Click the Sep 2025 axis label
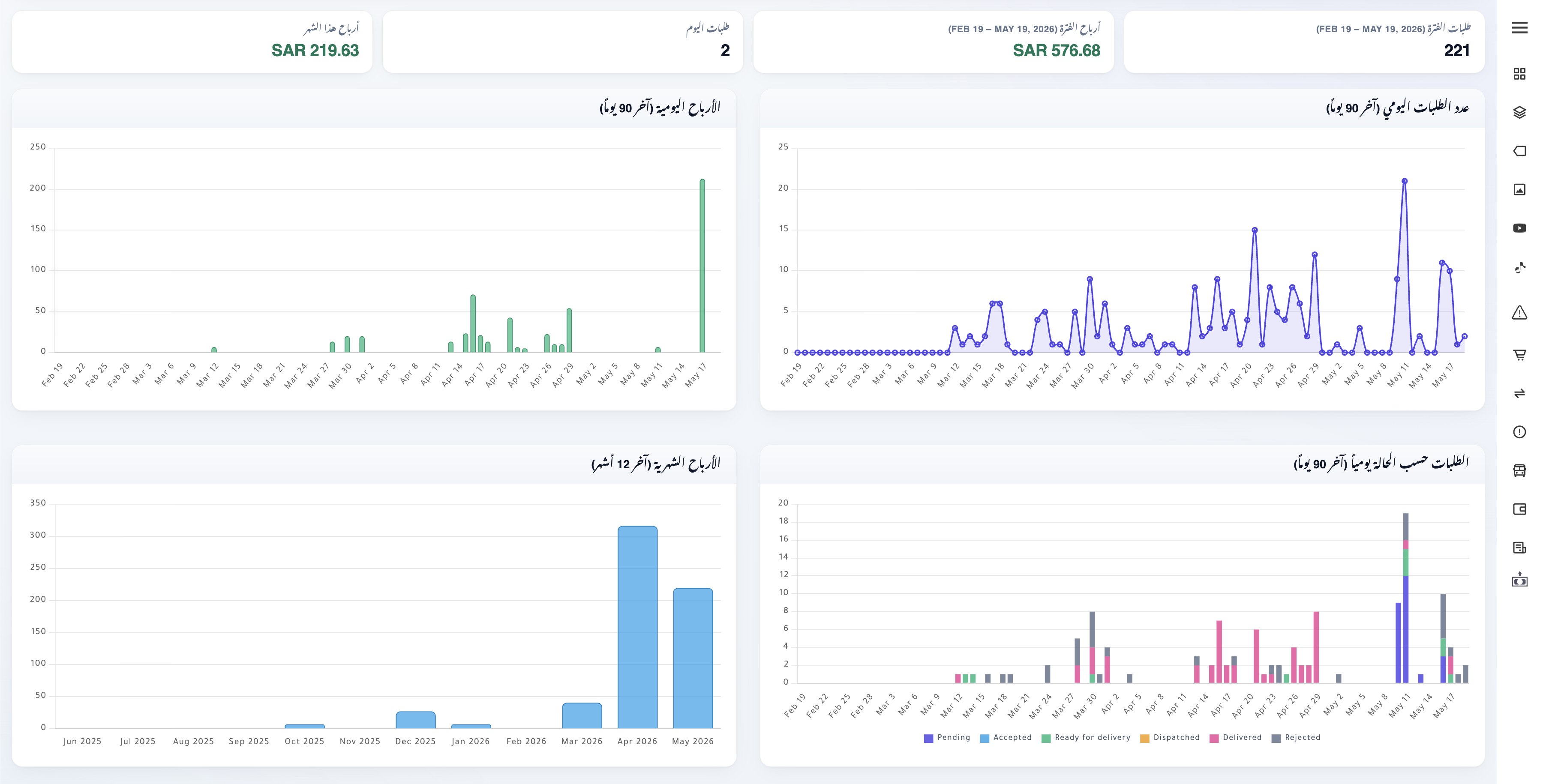Image resolution: width=1543 pixels, height=784 pixels. click(x=249, y=742)
